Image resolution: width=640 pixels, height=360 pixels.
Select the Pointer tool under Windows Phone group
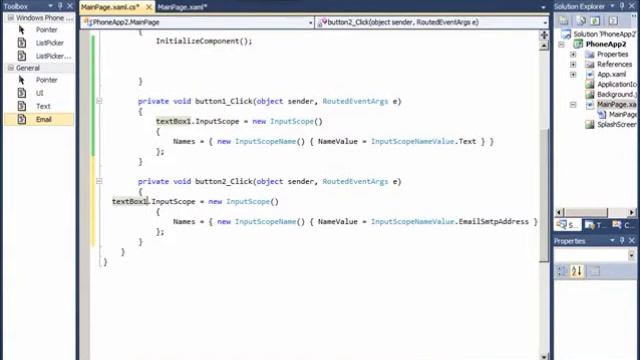click(x=39, y=30)
